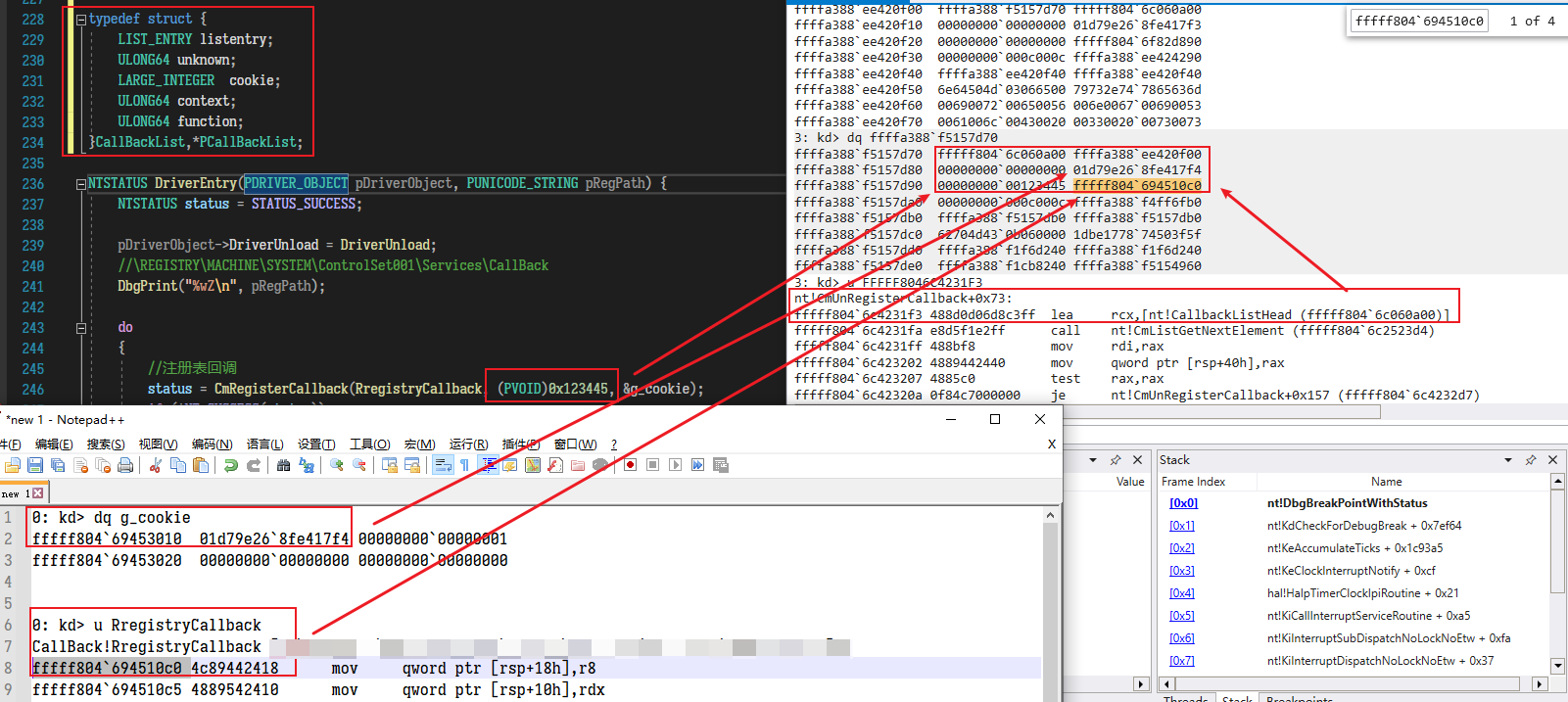Click the Close All documents icon in Notepad++
Viewport: 1568px width, 702px height.
click(x=103, y=465)
